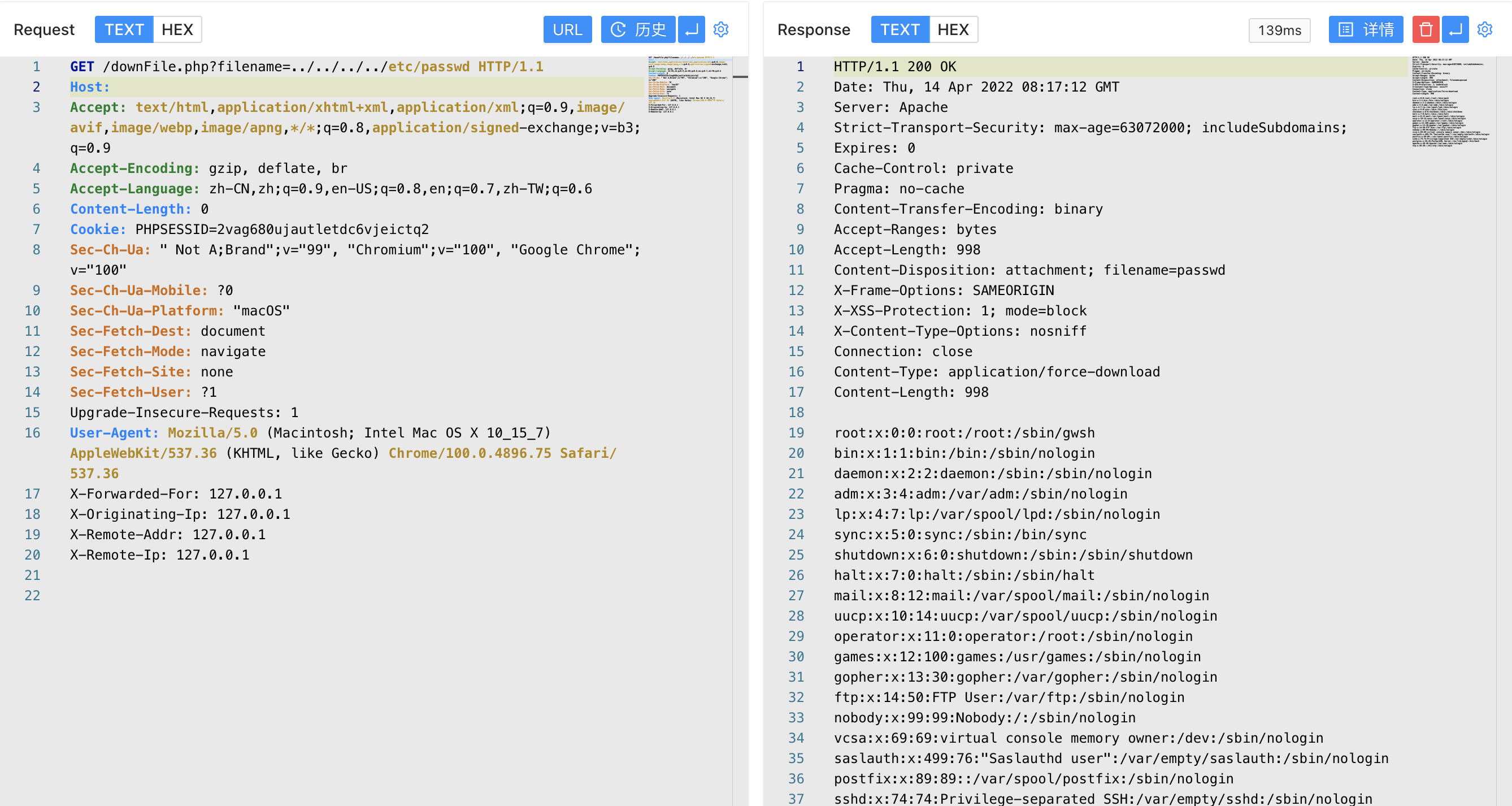This screenshot has height=806, width=1512.
Task: Click the red trash delete icon
Action: (1425, 29)
